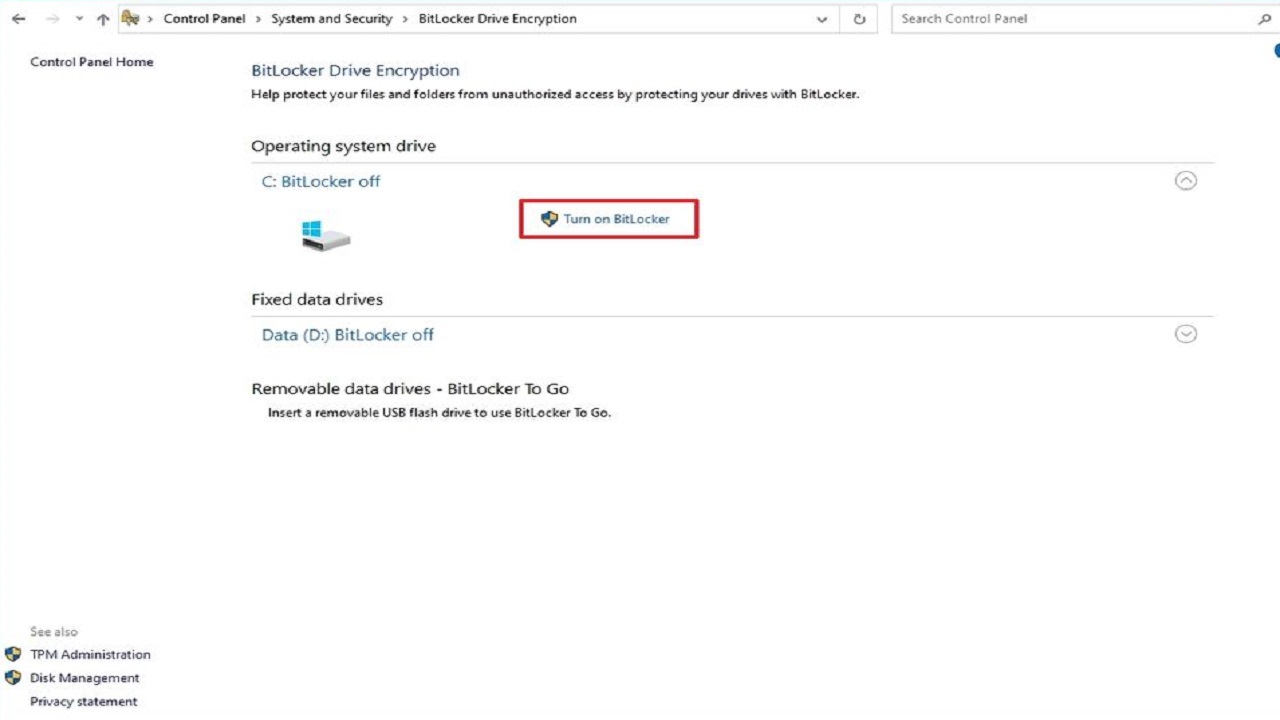Open TPM Administration link

(90, 655)
